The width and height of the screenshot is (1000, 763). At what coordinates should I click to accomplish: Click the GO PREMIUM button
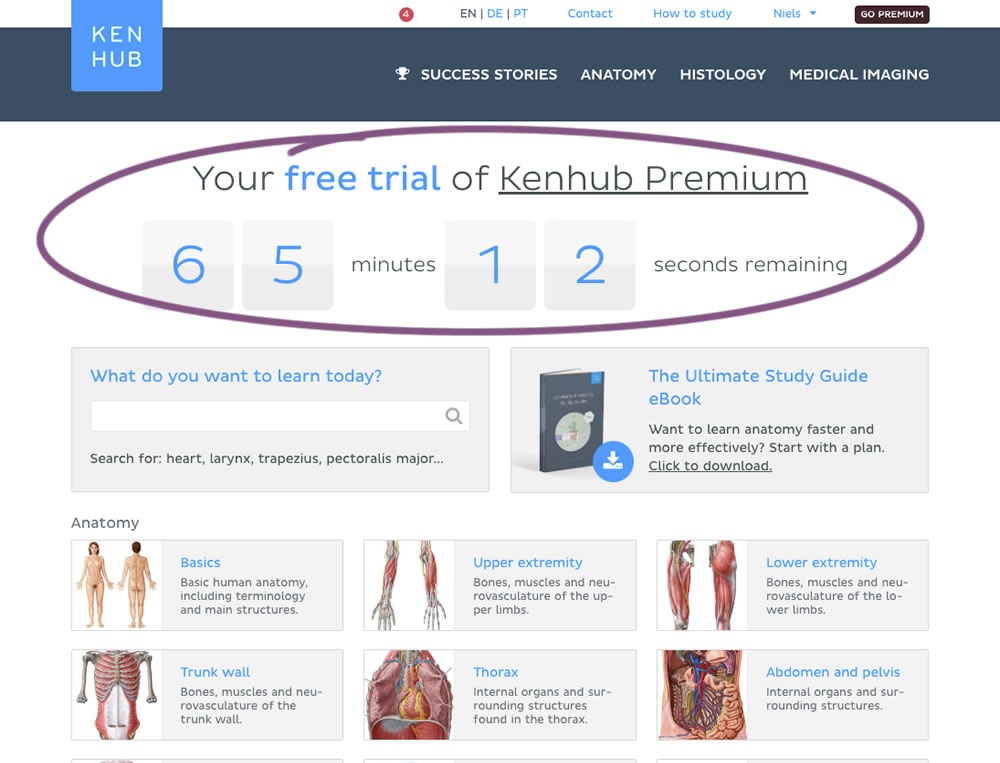892,14
